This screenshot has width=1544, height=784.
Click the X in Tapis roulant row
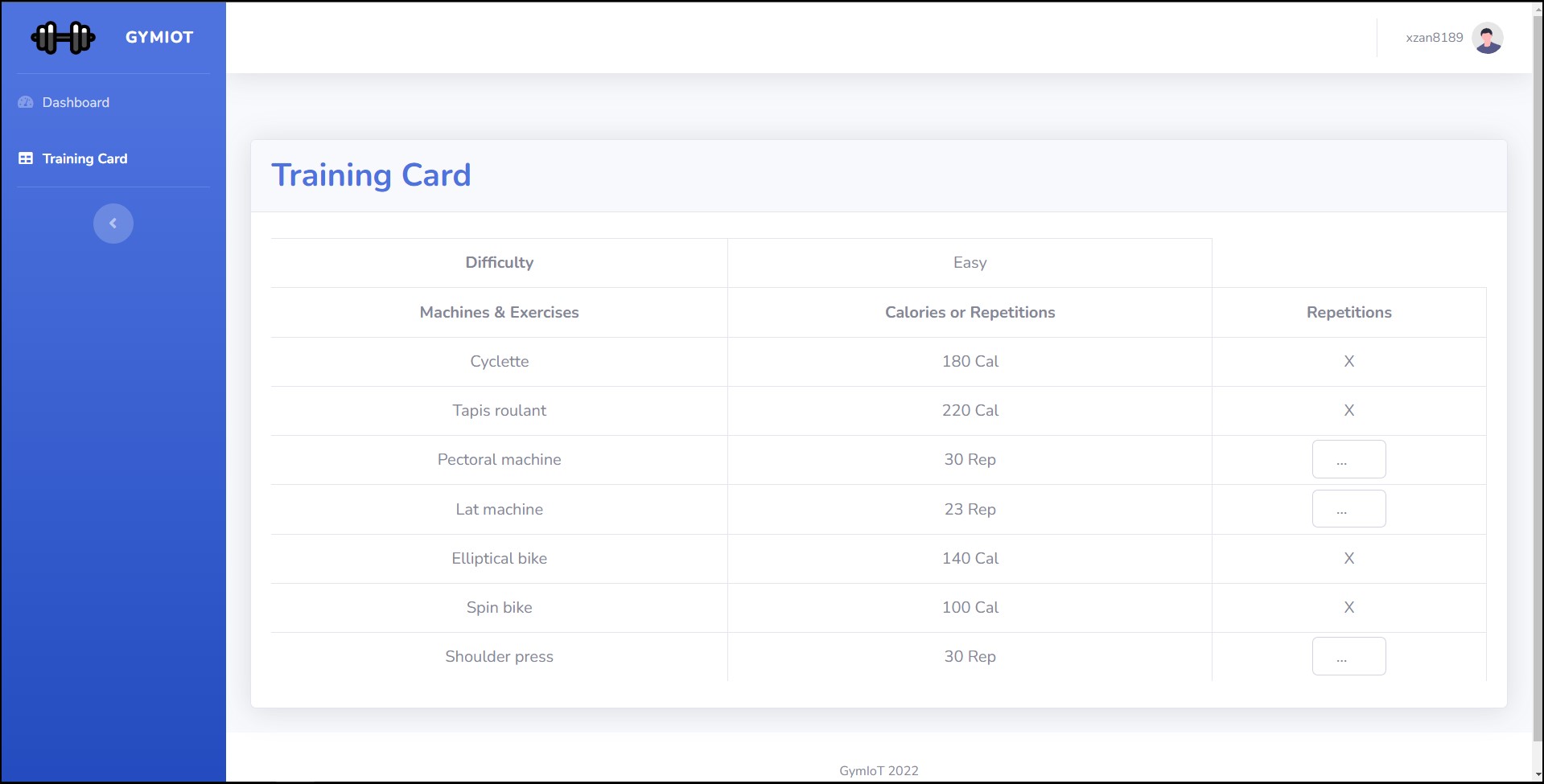point(1348,410)
